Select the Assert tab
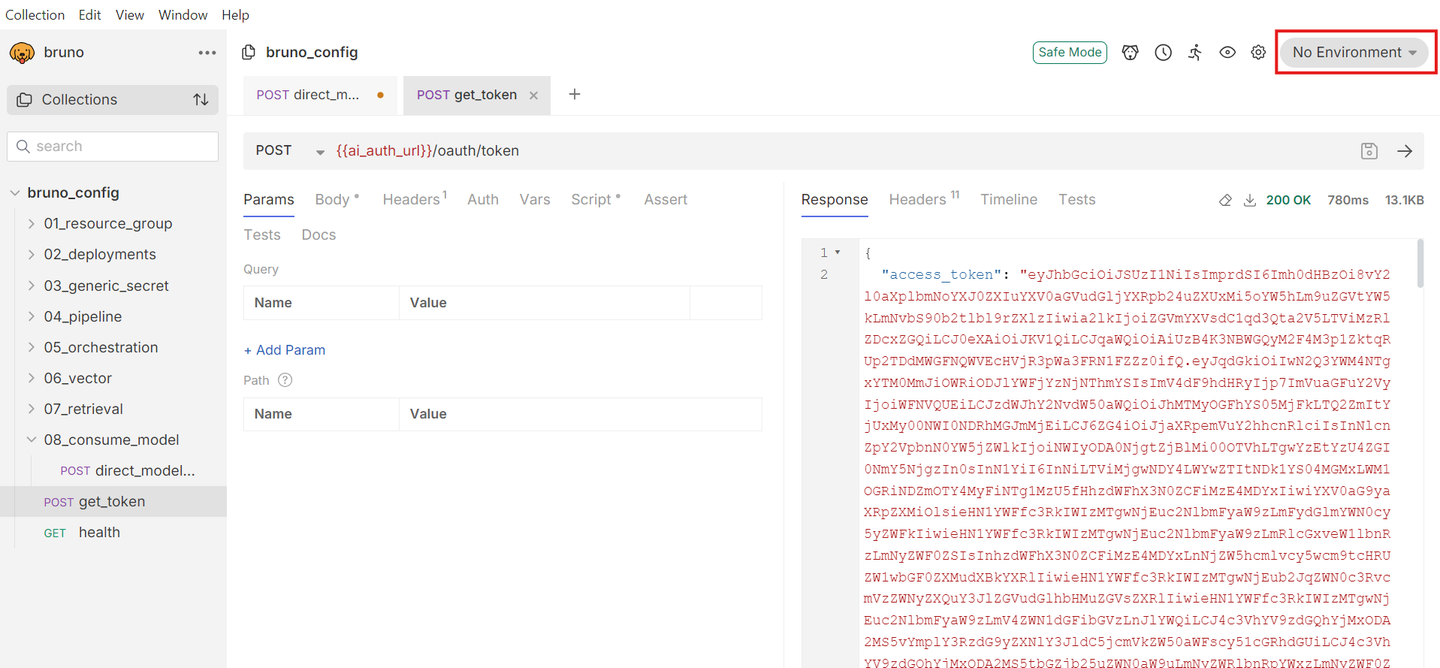This screenshot has width=1440, height=668. 666,200
